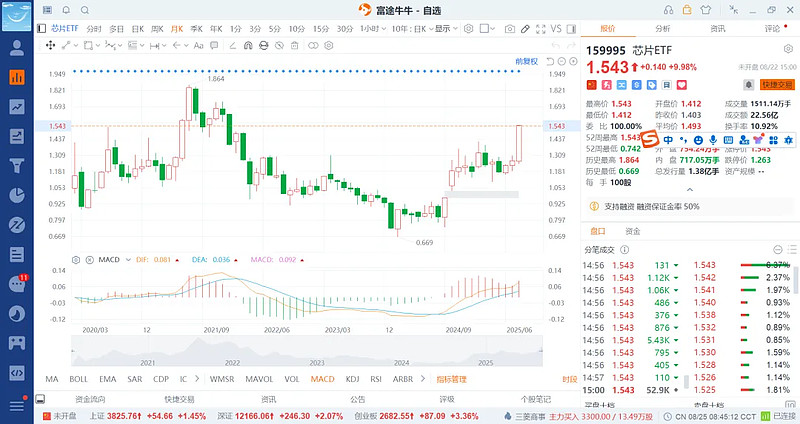
Task: Switch to the 资讯 tab
Action: (x=717, y=29)
